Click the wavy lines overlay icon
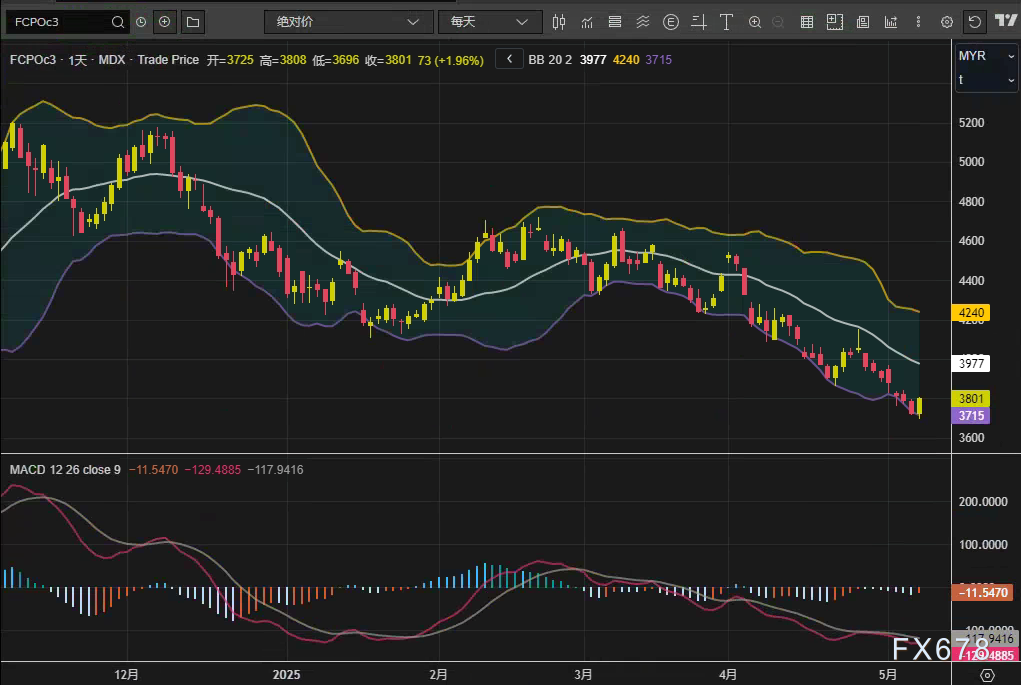Viewport: 1021px width, 685px height. pos(642,21)
